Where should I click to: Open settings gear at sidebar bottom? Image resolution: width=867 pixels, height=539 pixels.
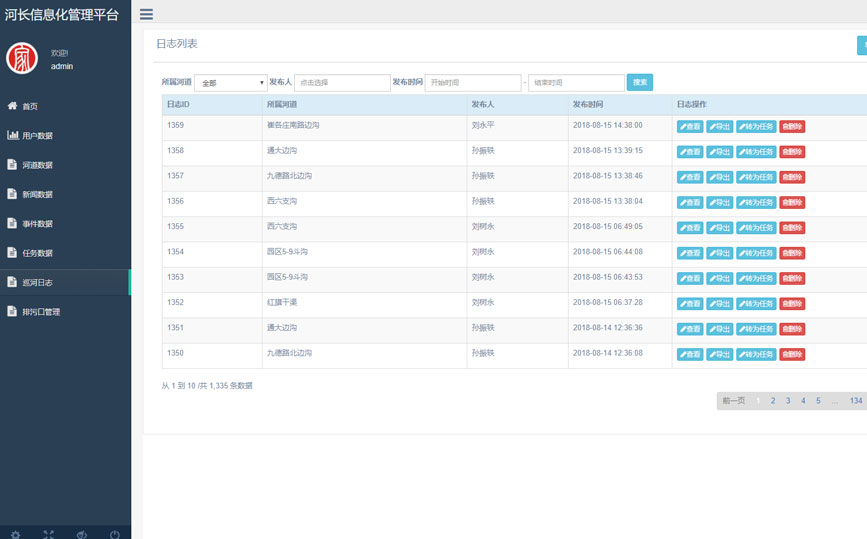tap(15, 535)
